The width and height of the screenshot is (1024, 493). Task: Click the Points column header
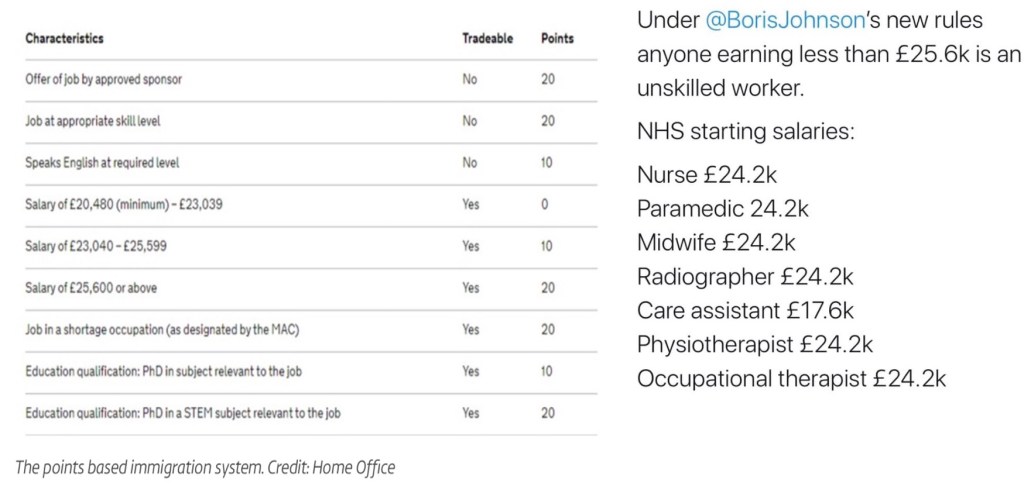point(557,38)
